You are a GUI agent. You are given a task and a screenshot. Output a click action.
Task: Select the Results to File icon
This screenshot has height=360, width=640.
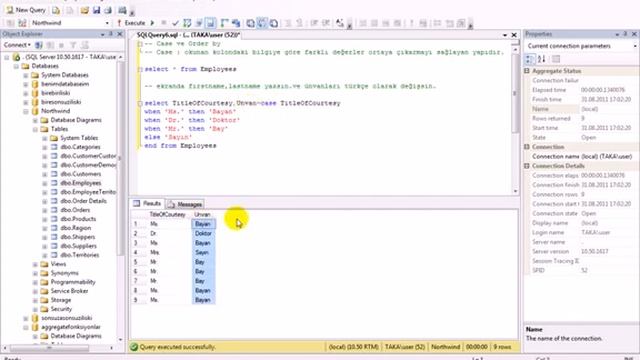pos(274,23)
